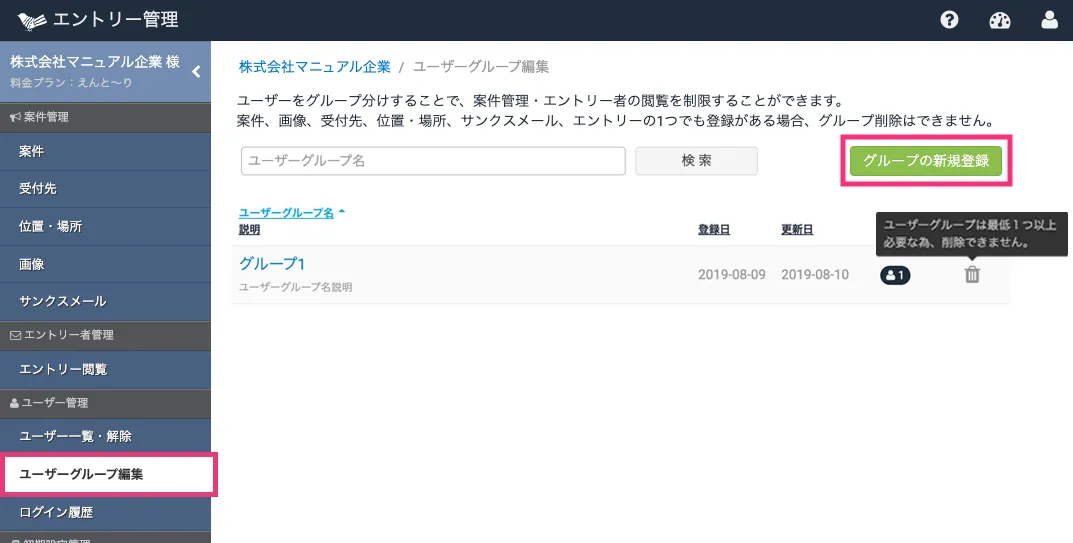Click the sort arrow beside ユーザーグループ名
The height and width of the screenshot is (543, 1073).
coord(342,212)
